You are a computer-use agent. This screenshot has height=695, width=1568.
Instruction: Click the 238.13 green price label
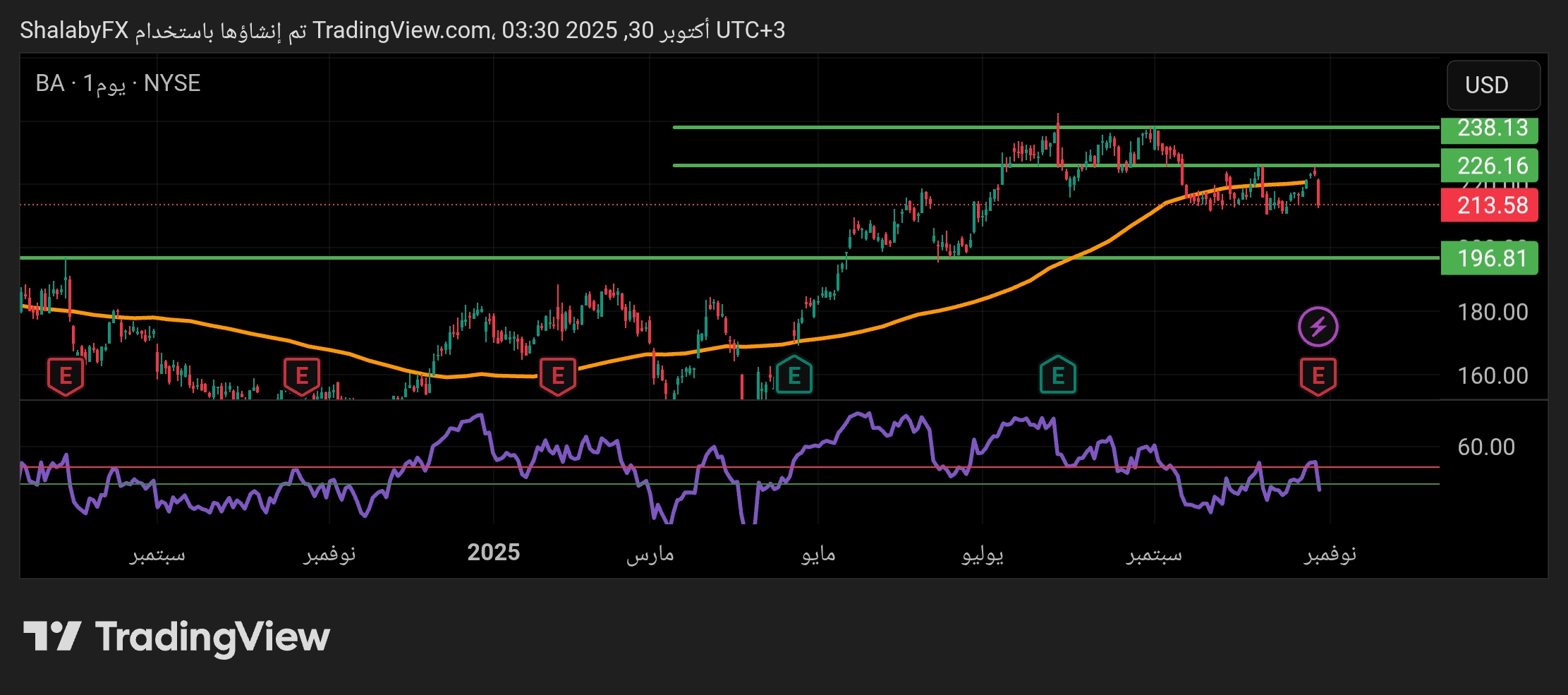pos(1489,128)
